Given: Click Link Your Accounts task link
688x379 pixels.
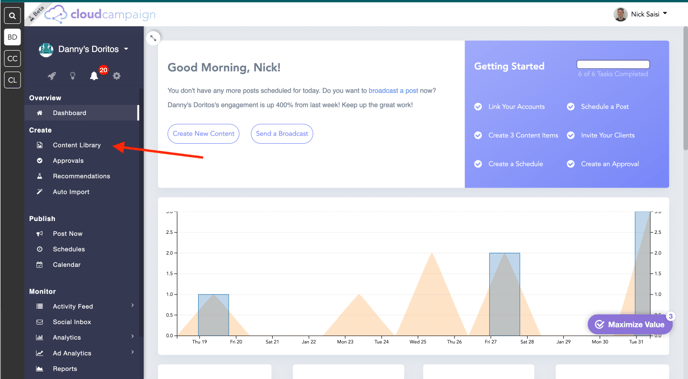Looking at the screenshot, I should (516, 107).
